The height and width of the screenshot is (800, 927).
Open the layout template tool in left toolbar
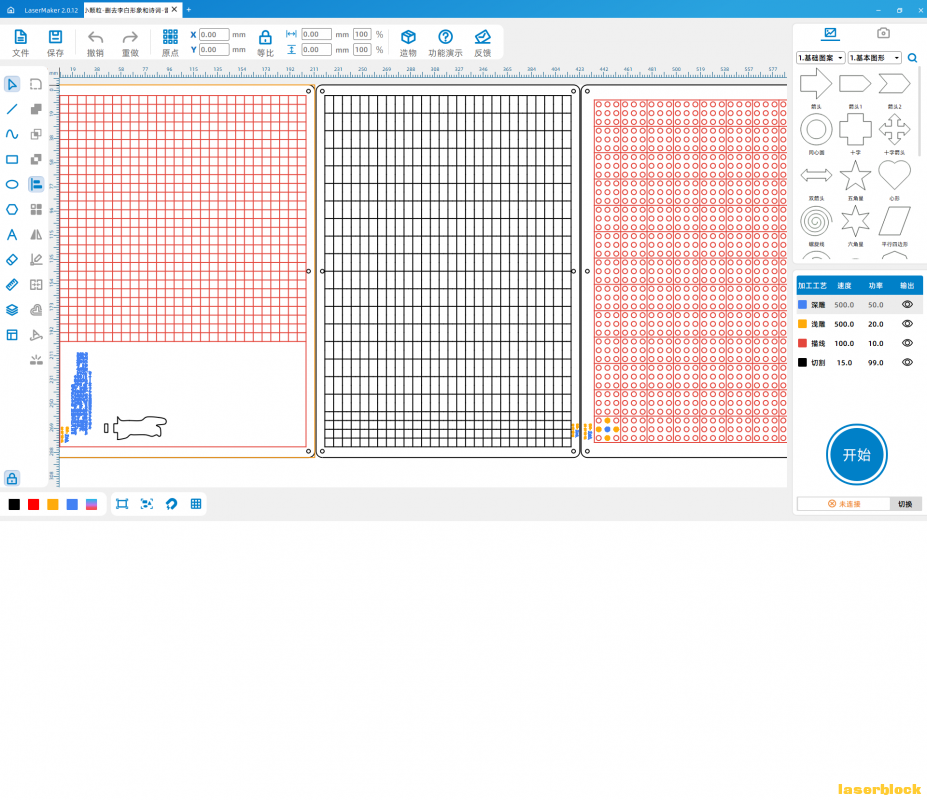[12, 335]
